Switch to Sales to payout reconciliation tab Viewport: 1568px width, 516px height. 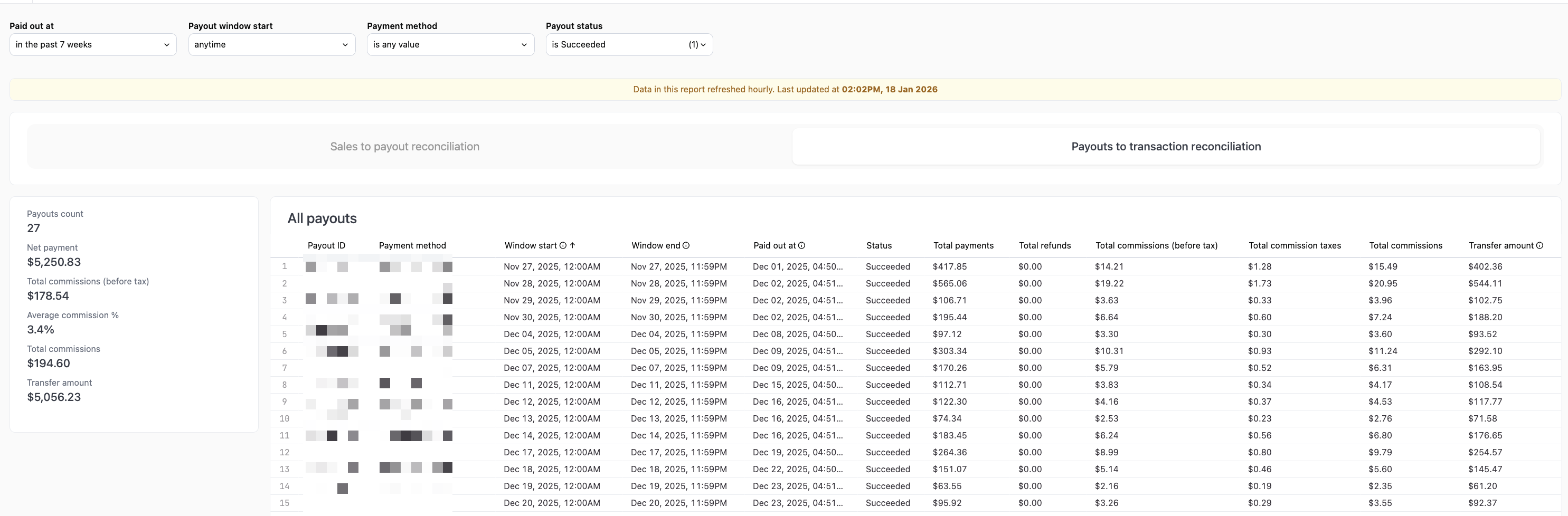coord(404,146)
